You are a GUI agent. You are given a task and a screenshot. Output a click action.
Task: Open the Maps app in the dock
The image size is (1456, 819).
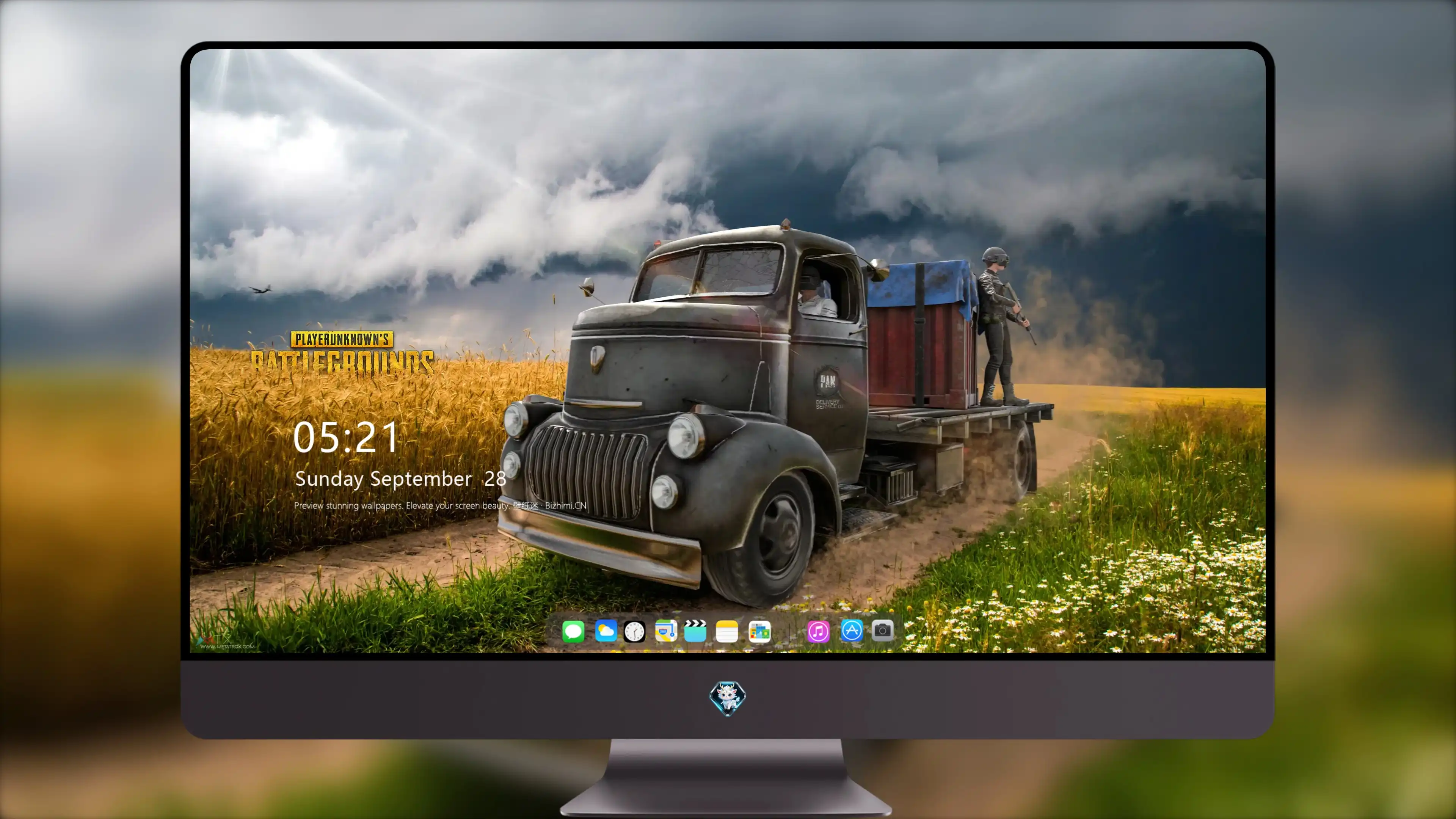click(666, 631)
